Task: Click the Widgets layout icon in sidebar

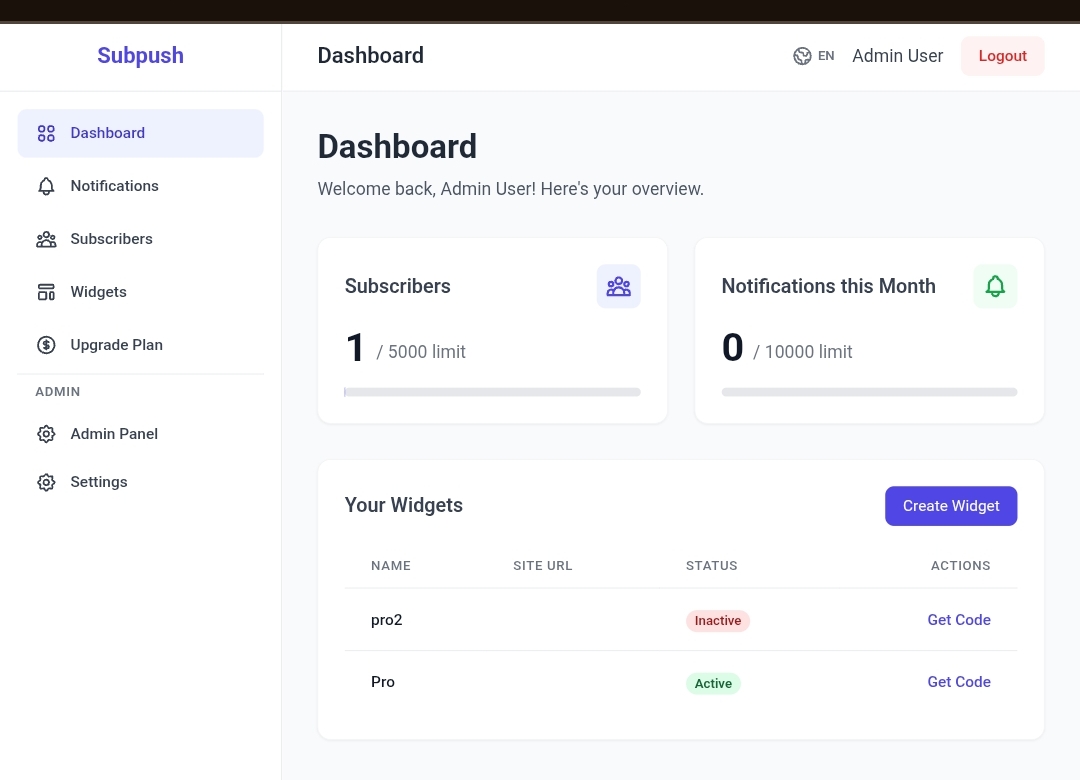Action: point(46,292)
